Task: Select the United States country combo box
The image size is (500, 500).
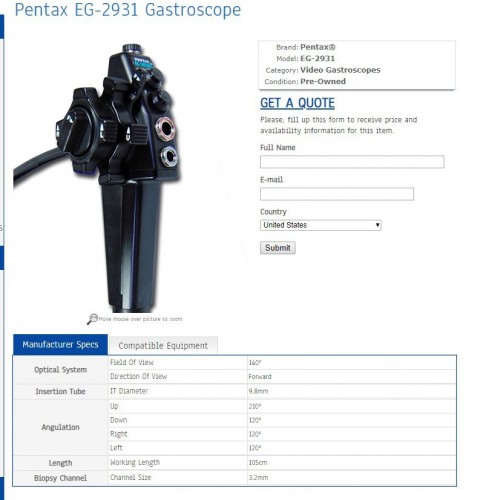Action: [321, 225]
